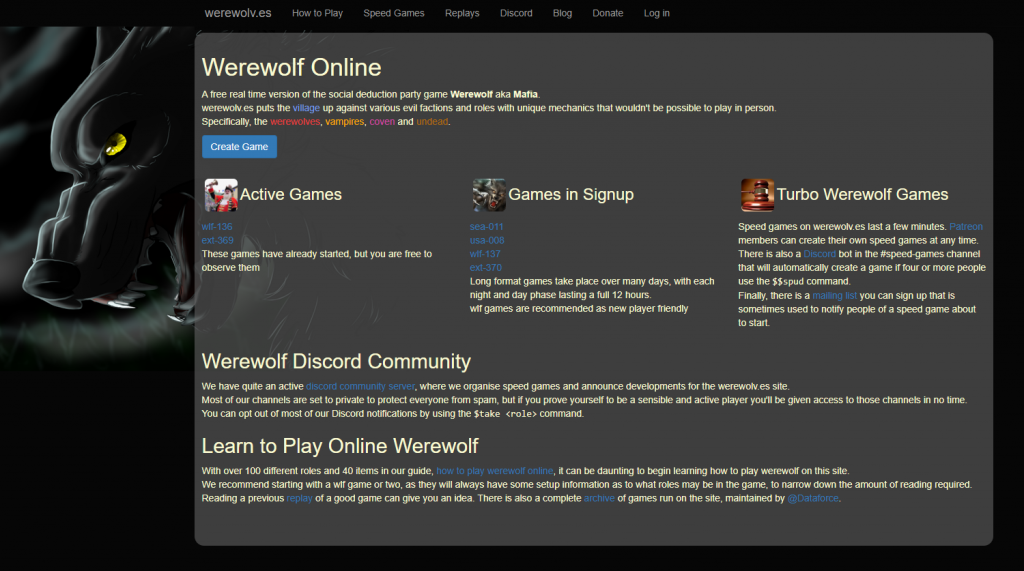The height and width of the screenshot is (571, 1024).
Task: Follow the replay link
Action: pyautogui.click(x=300, y=498)
